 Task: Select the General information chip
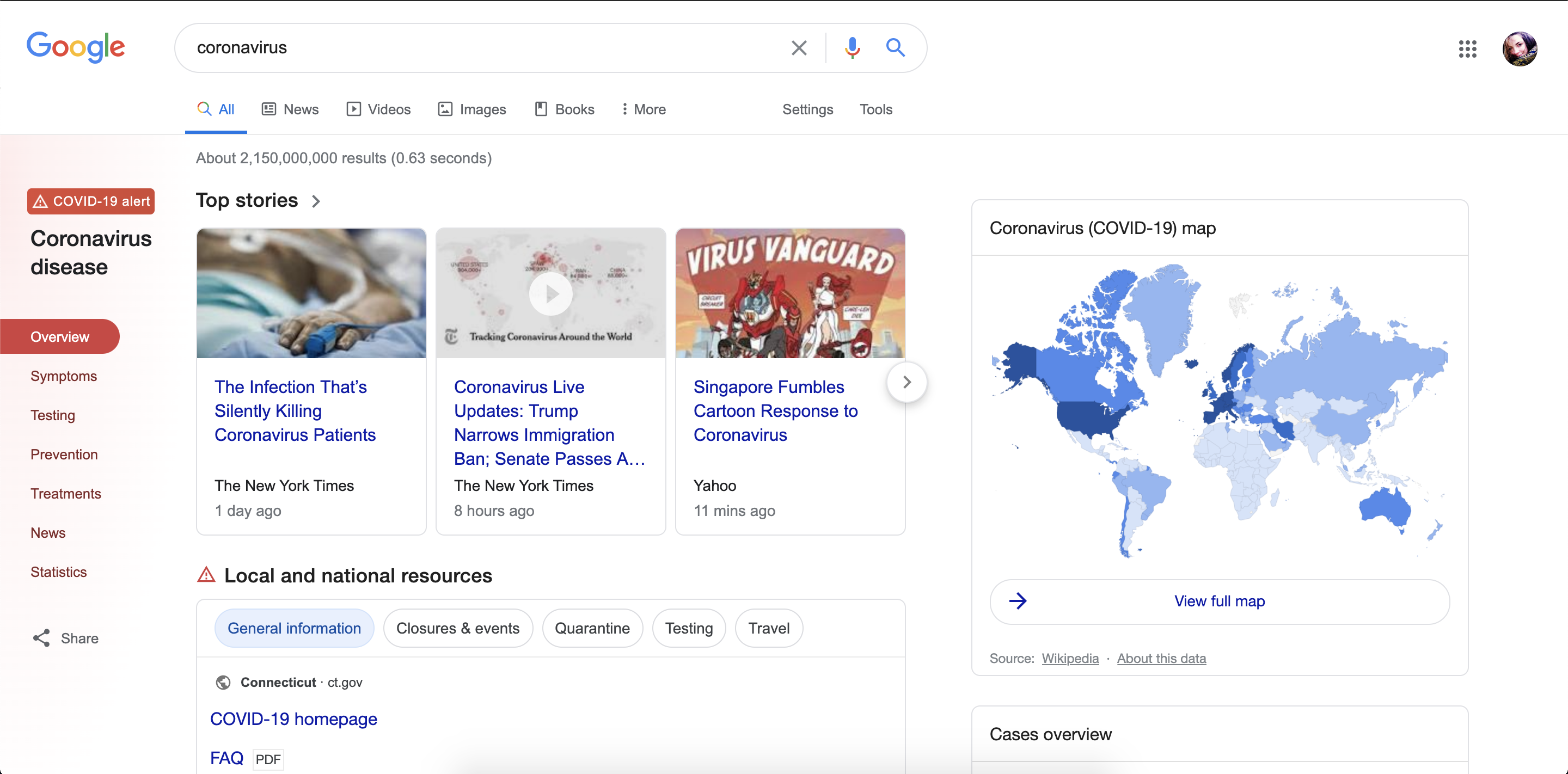(x=294, y=628)
